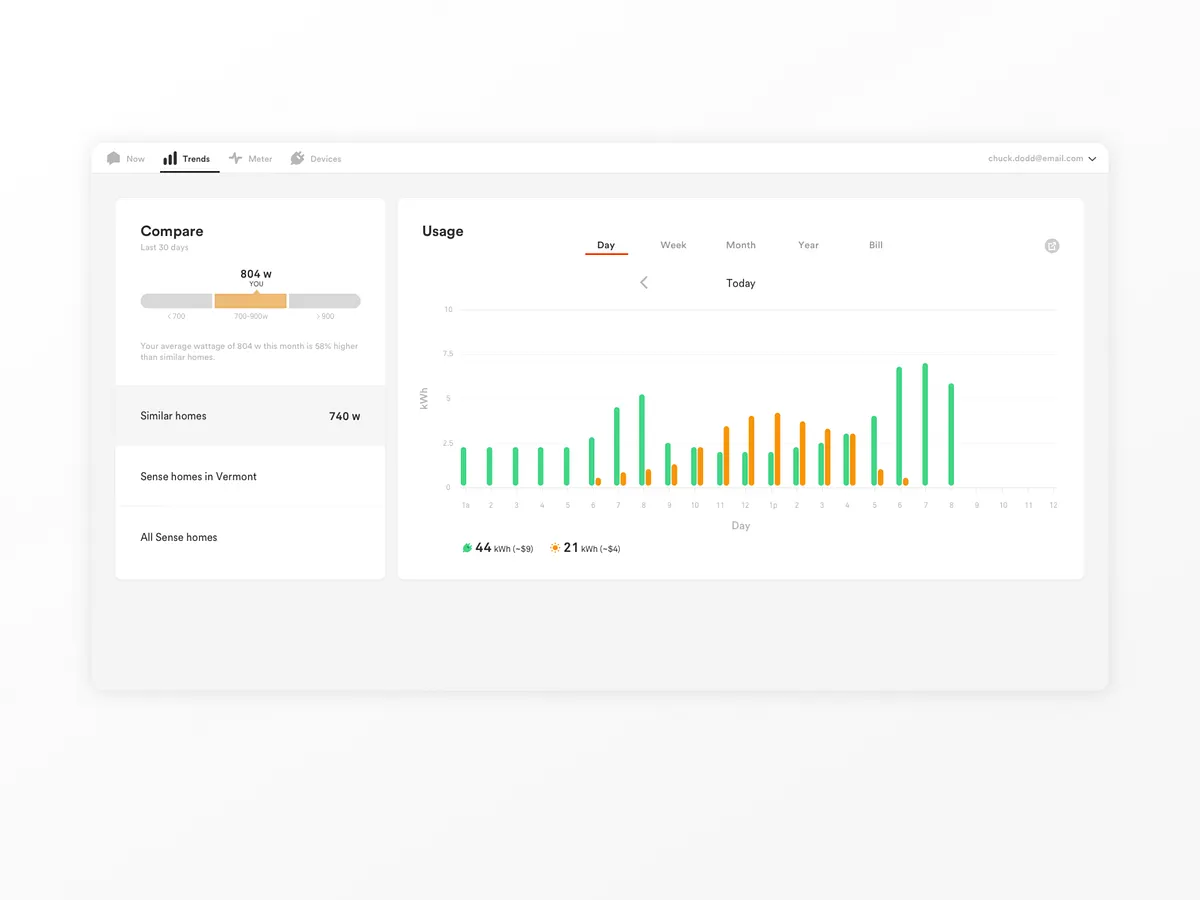This screenshot has height=900, width=1200.
Task: Open the Meter waveform icon
Action: (x=234, y=158)
